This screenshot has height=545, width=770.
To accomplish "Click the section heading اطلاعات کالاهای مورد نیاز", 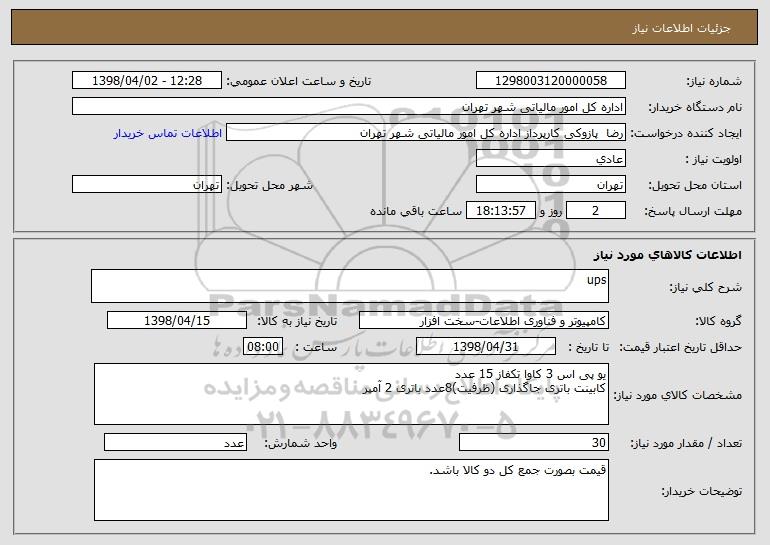I will (667, 254).
